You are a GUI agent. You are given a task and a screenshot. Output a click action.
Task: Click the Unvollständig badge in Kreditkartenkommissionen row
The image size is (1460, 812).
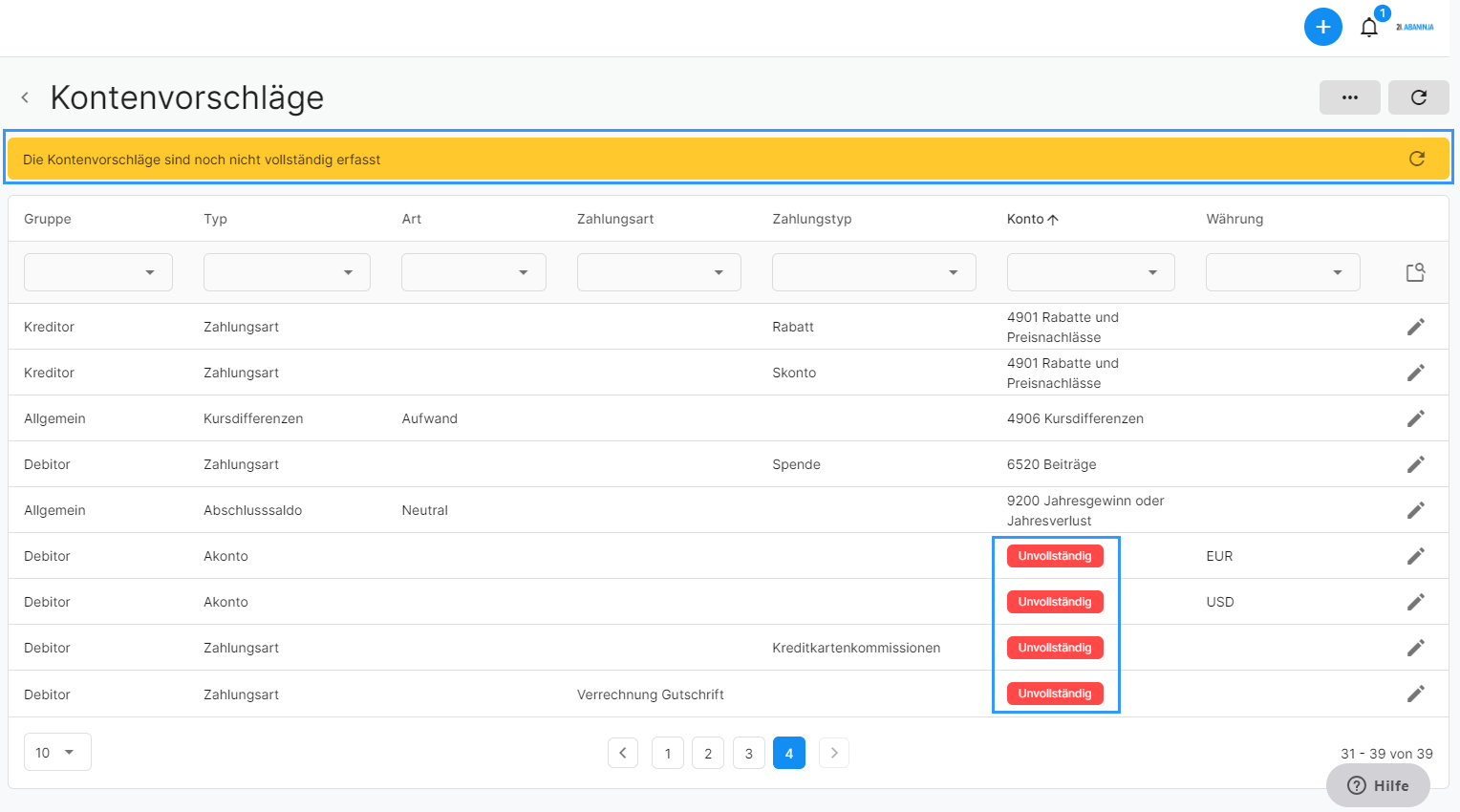1054,648
